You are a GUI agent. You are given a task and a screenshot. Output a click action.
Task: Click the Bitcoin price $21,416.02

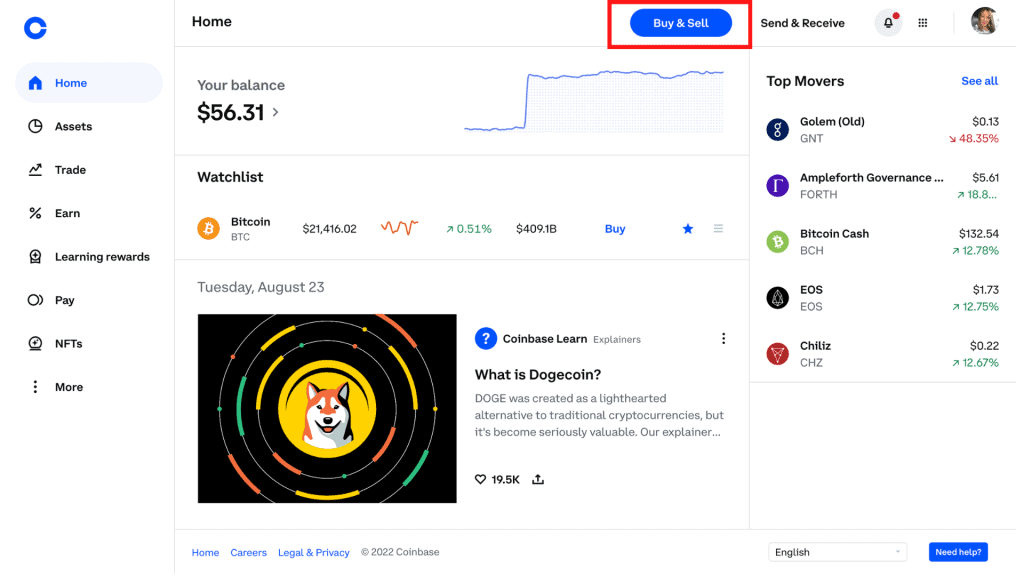pyautogui.click(x=329, y=229)
